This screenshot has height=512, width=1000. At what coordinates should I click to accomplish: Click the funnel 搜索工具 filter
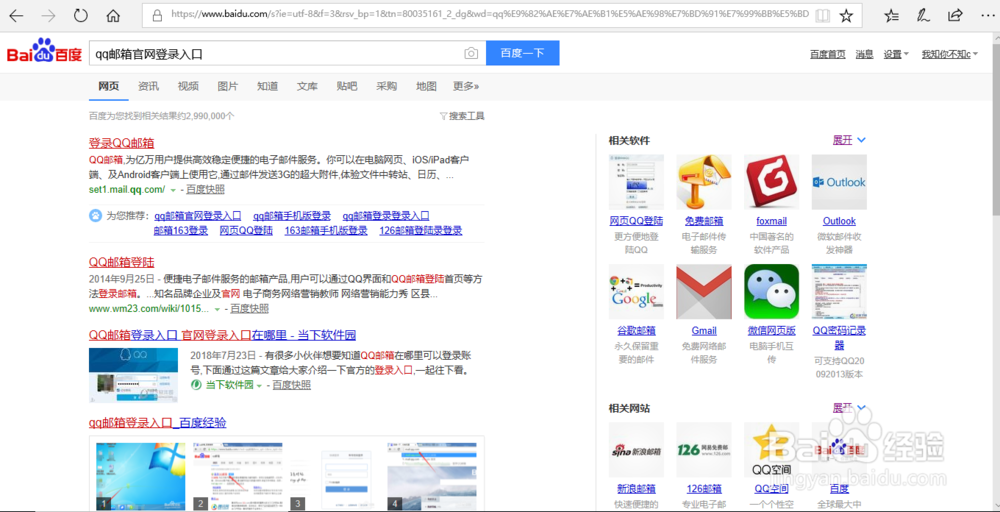click(x=462, y=116)
